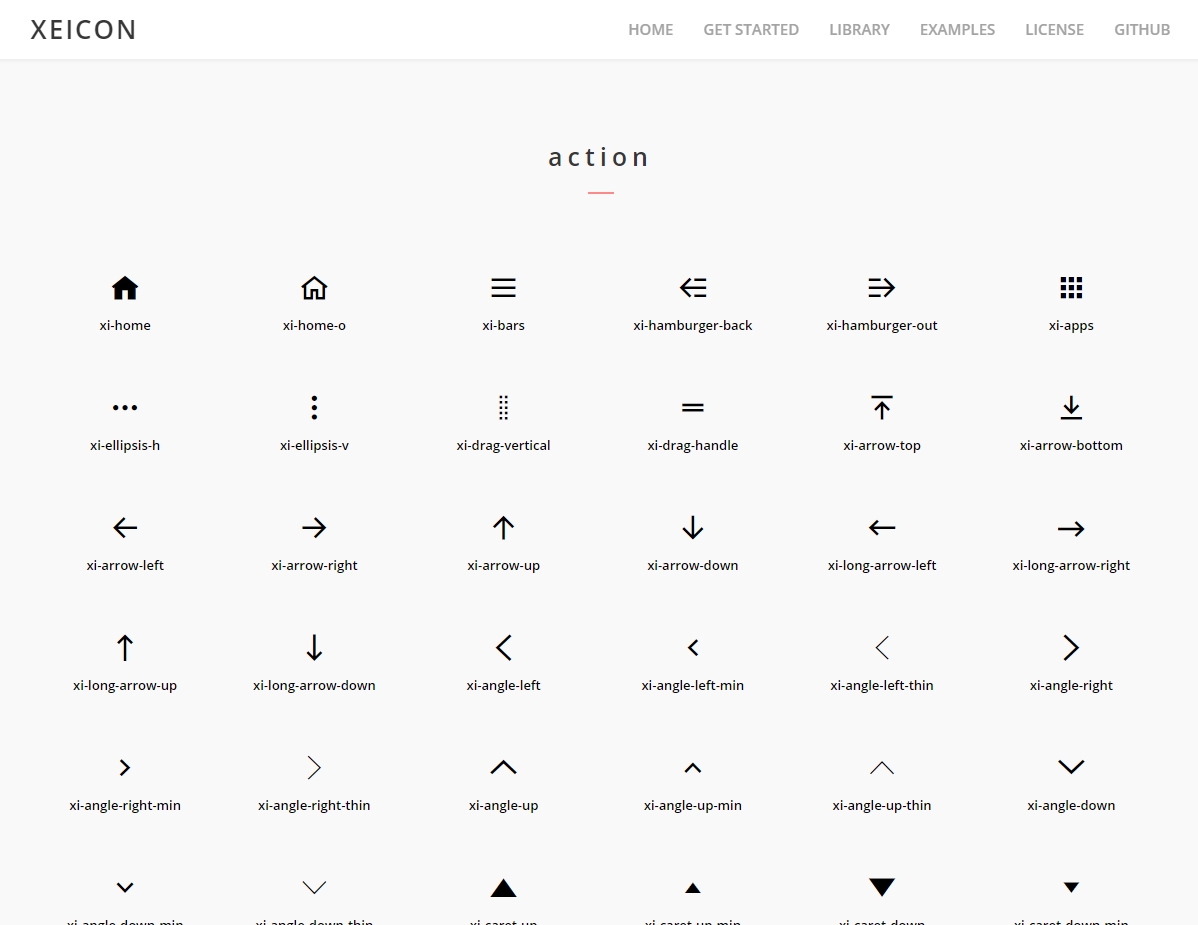Choose the xi-long-arrow-down icon

[x=314, y=648]
